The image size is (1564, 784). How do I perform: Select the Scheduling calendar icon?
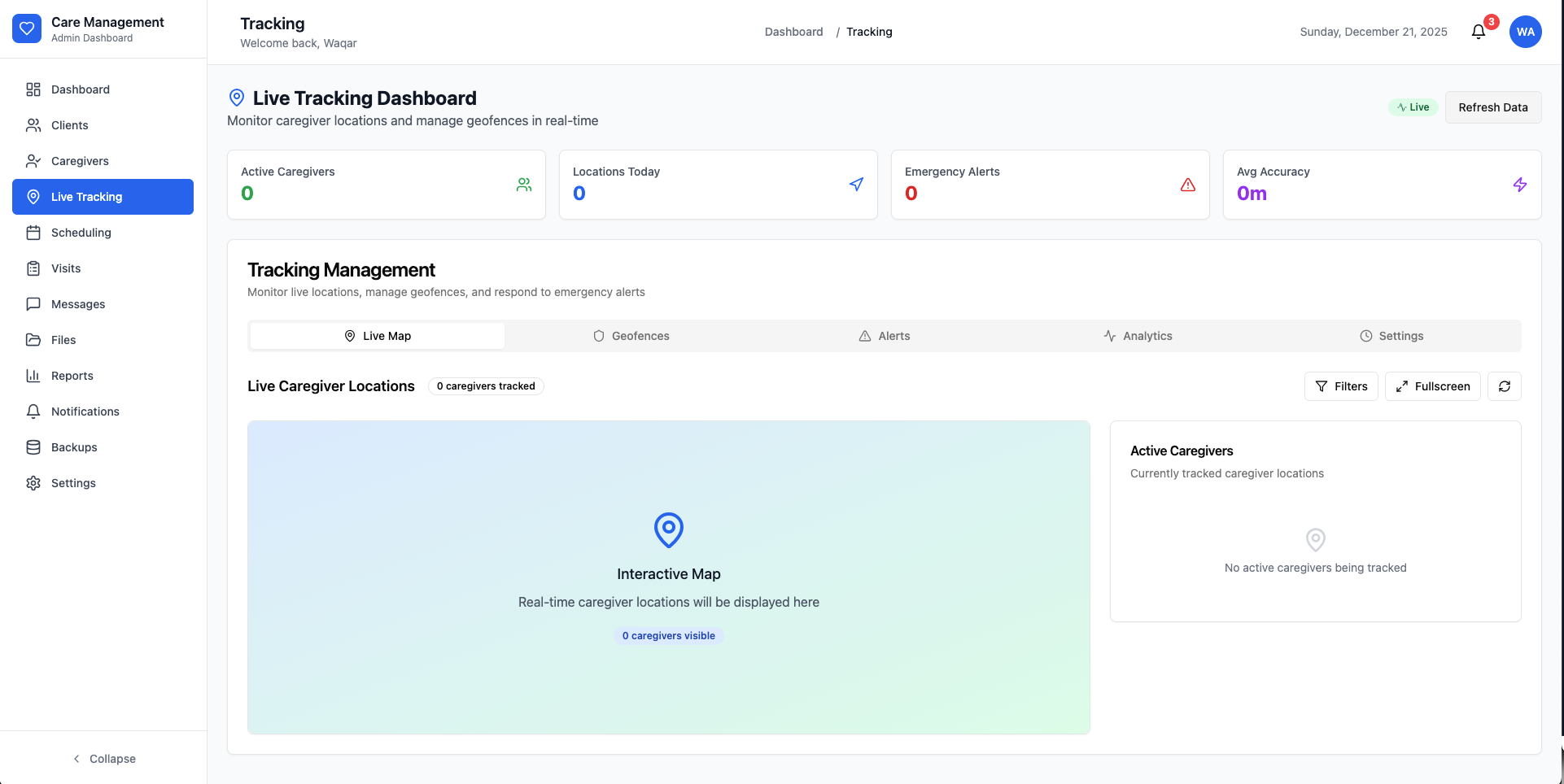point(33,232)
